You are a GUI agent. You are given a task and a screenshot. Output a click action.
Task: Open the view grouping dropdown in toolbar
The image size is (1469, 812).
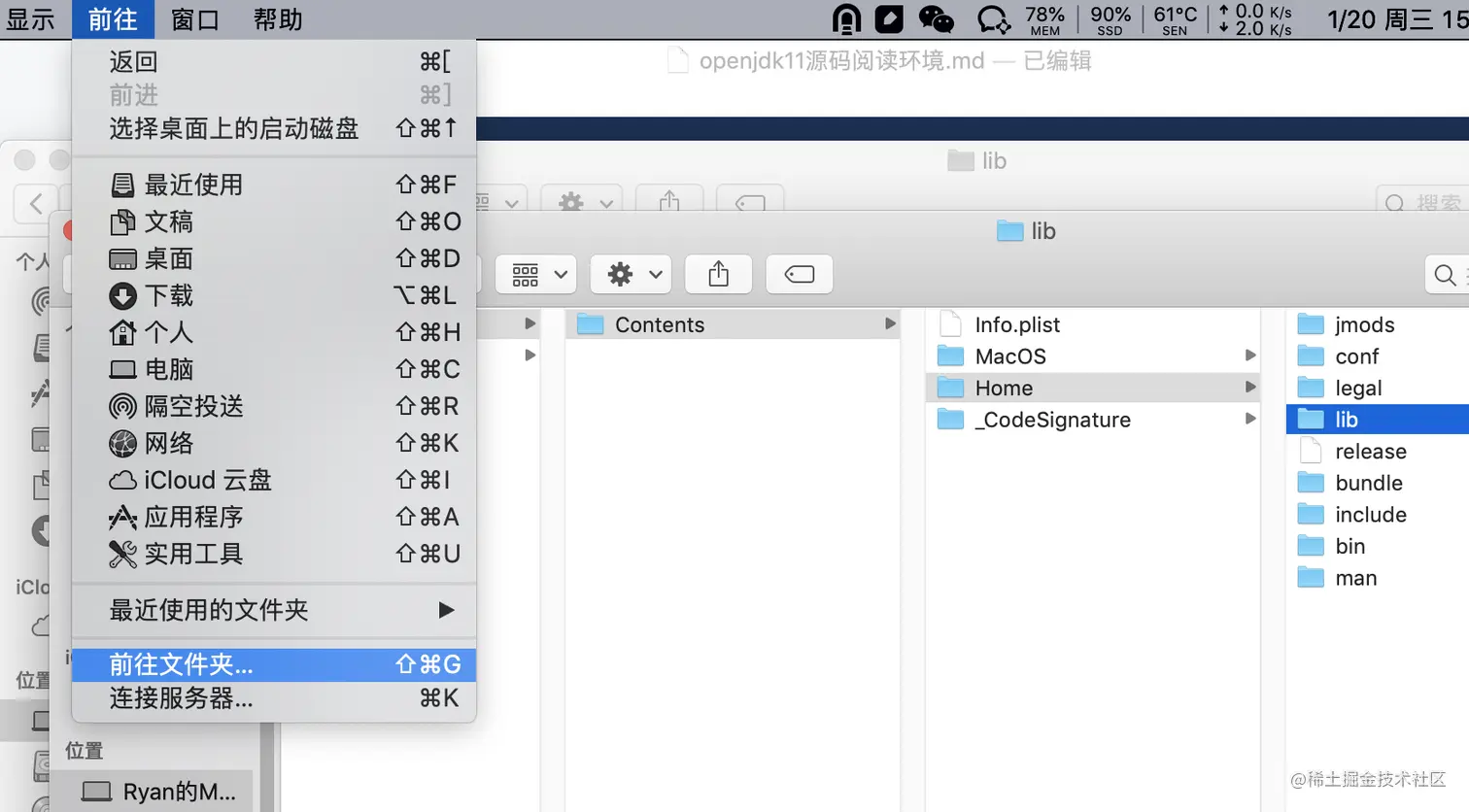click(536, 275)
